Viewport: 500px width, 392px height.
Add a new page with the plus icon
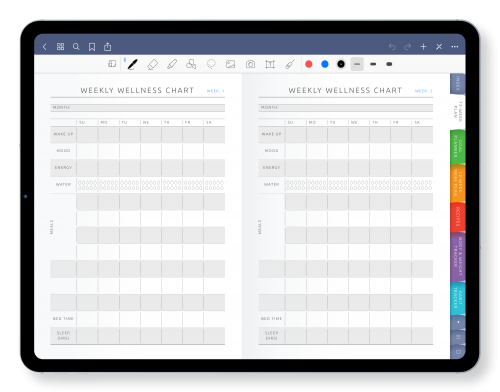tap(423, 47)
